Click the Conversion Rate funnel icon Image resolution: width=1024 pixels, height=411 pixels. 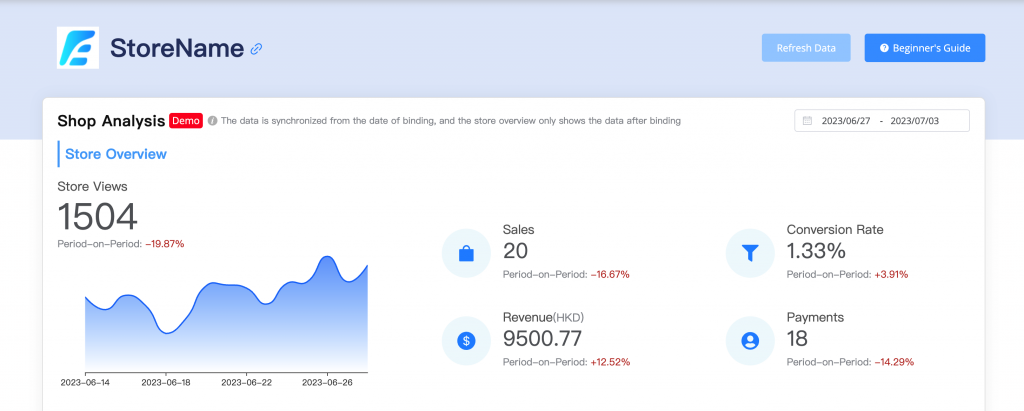pyautogui.click(x=750, y=254)
